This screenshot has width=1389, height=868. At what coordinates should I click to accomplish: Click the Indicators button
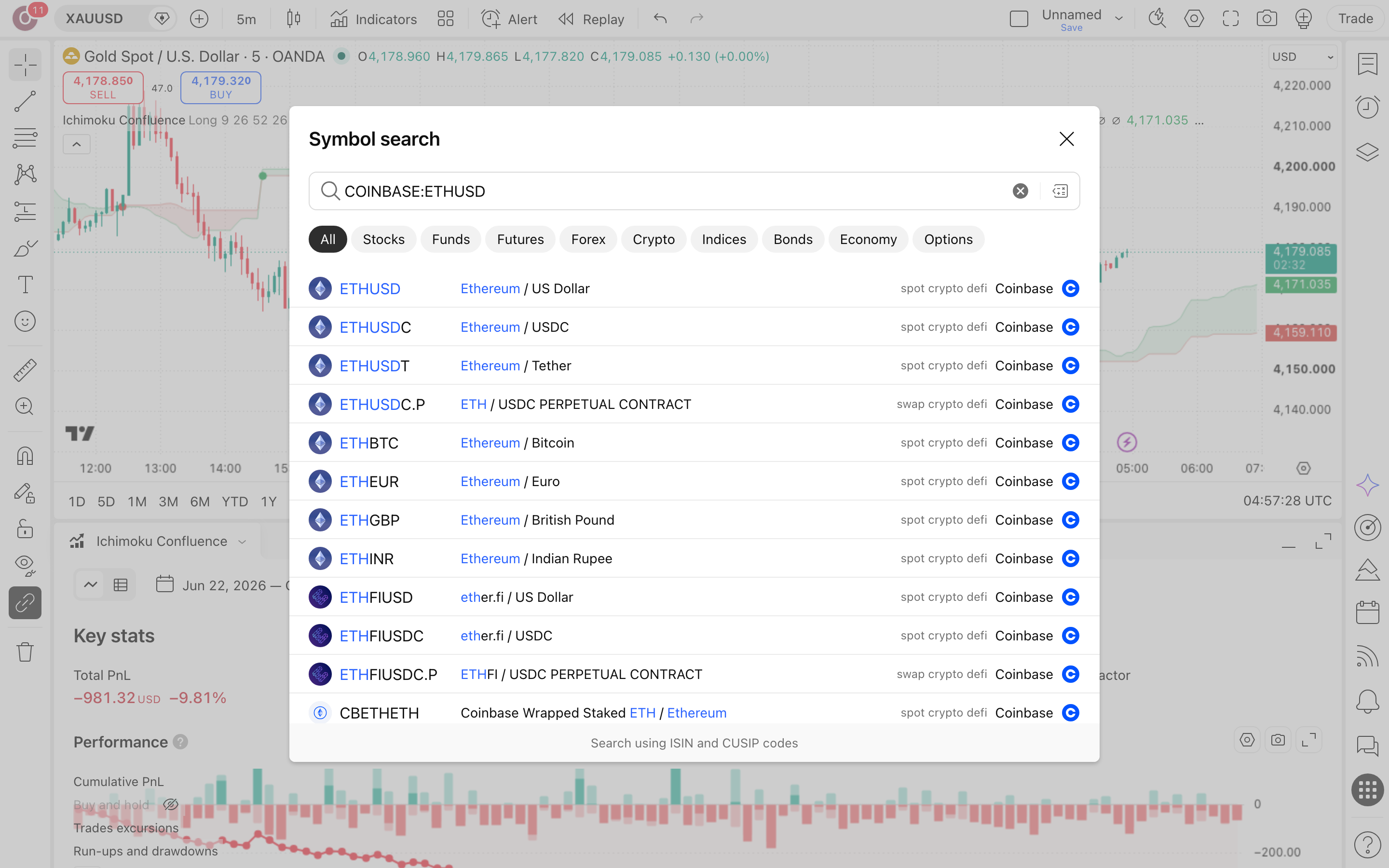(x=374, y=19)
